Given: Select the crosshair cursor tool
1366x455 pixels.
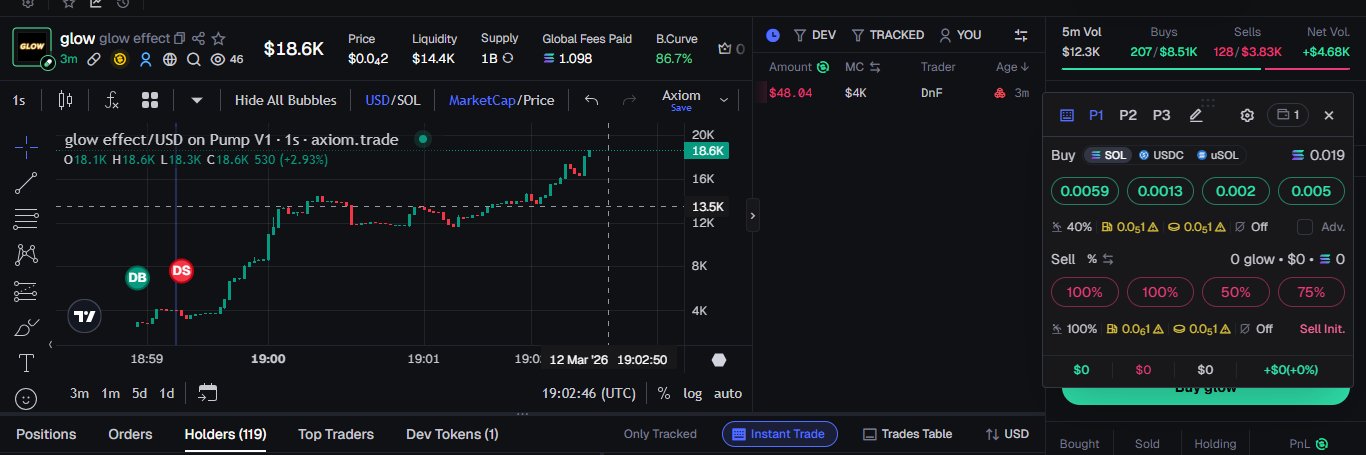Looking at the screenshot, I should coord(27,146).
